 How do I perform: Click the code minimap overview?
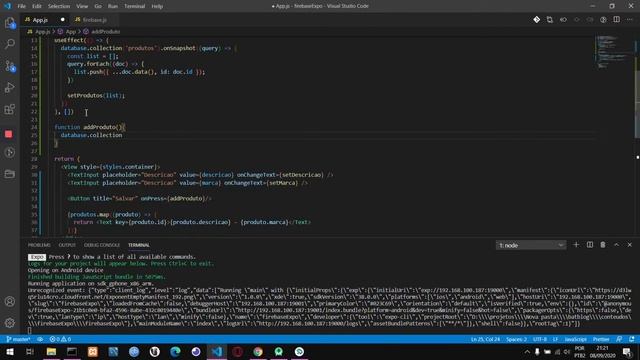click(613, 52)
